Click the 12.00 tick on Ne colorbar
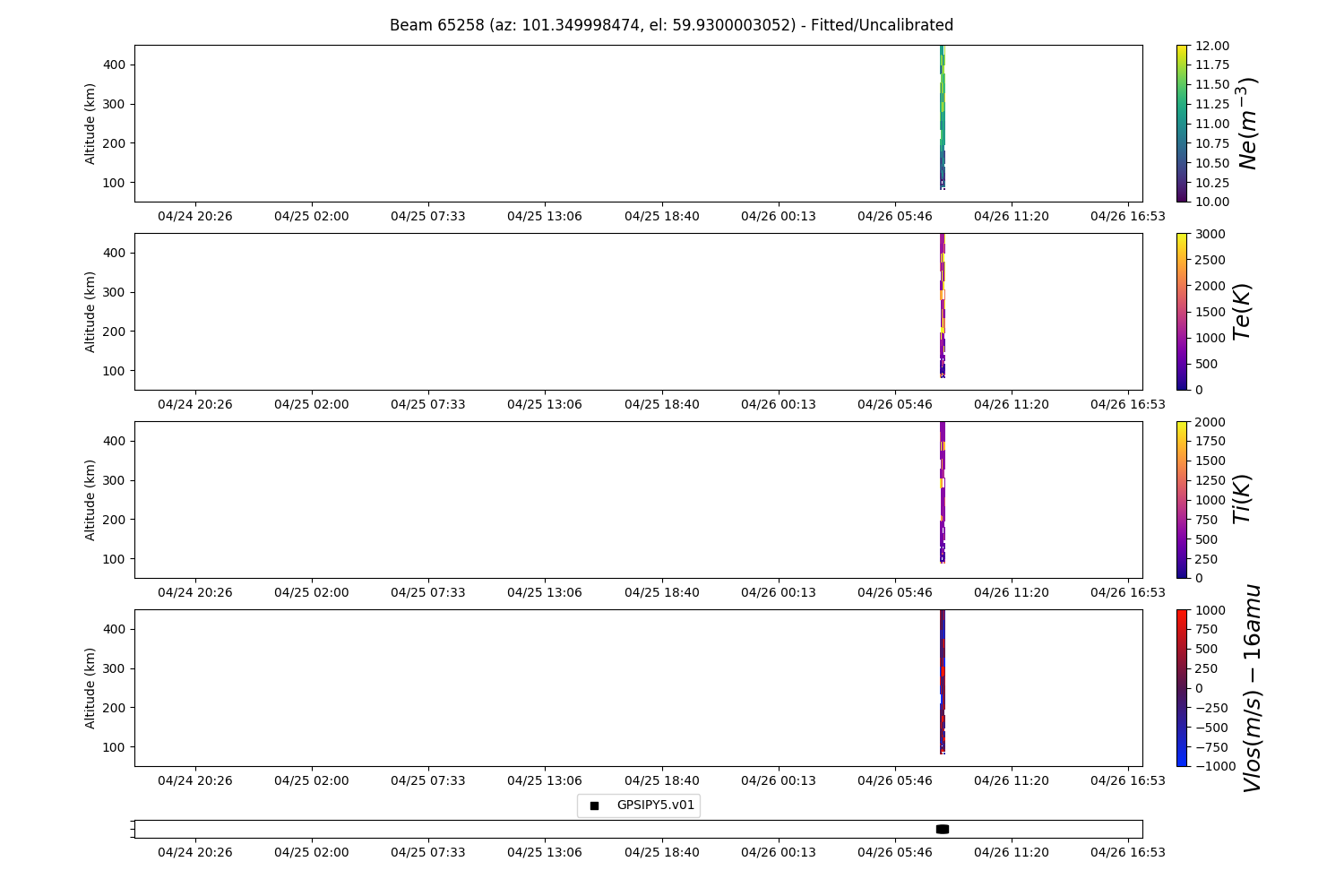The width and height of the screenshot is (1344, 896). pos(1211,46)
